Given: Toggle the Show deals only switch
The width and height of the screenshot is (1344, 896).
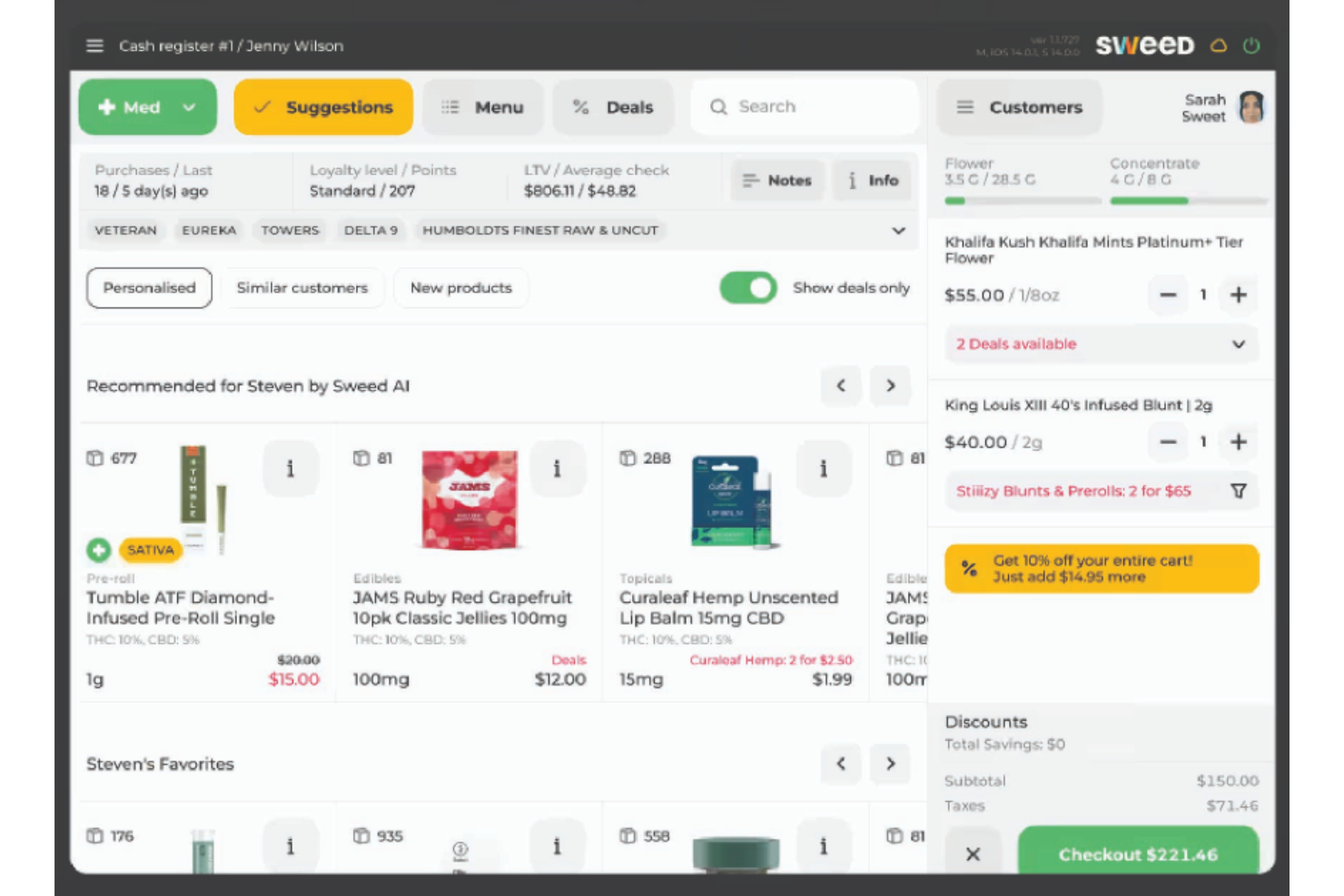Looking at the screenshot, I should click(748, 288).
